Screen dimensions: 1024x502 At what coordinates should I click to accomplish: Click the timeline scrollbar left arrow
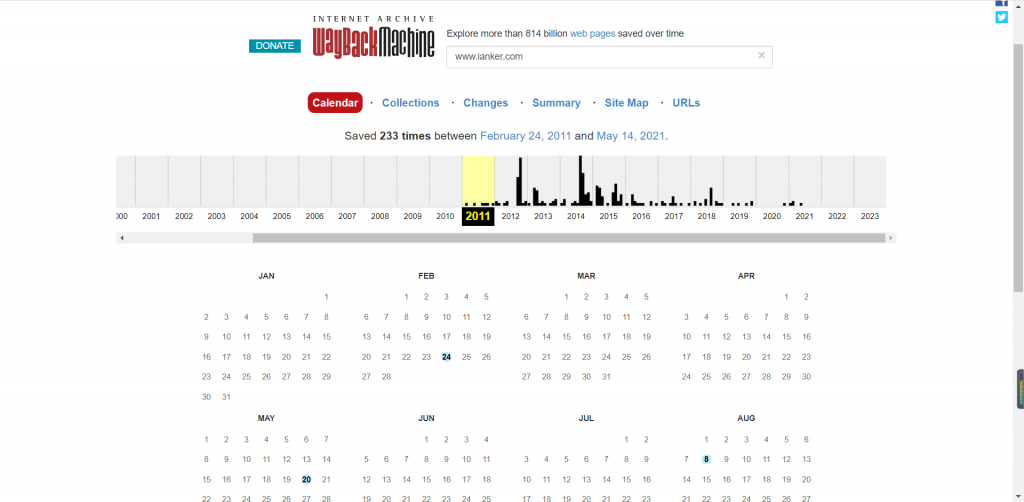[121, 238]
